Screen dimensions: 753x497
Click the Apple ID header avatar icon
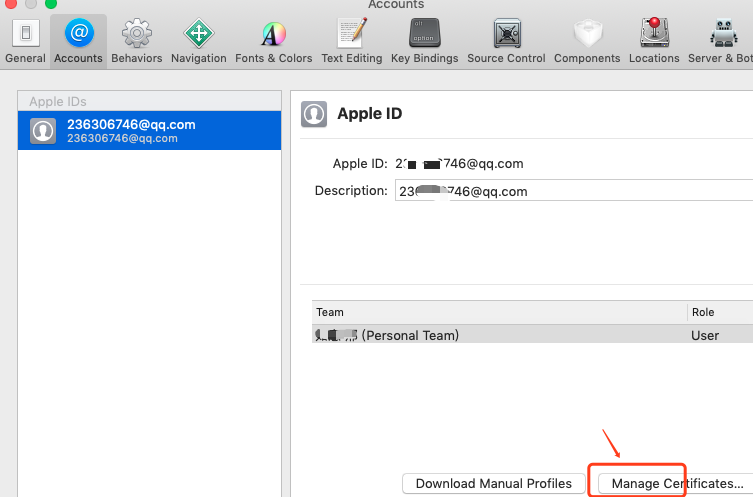(x=314, y=114)
